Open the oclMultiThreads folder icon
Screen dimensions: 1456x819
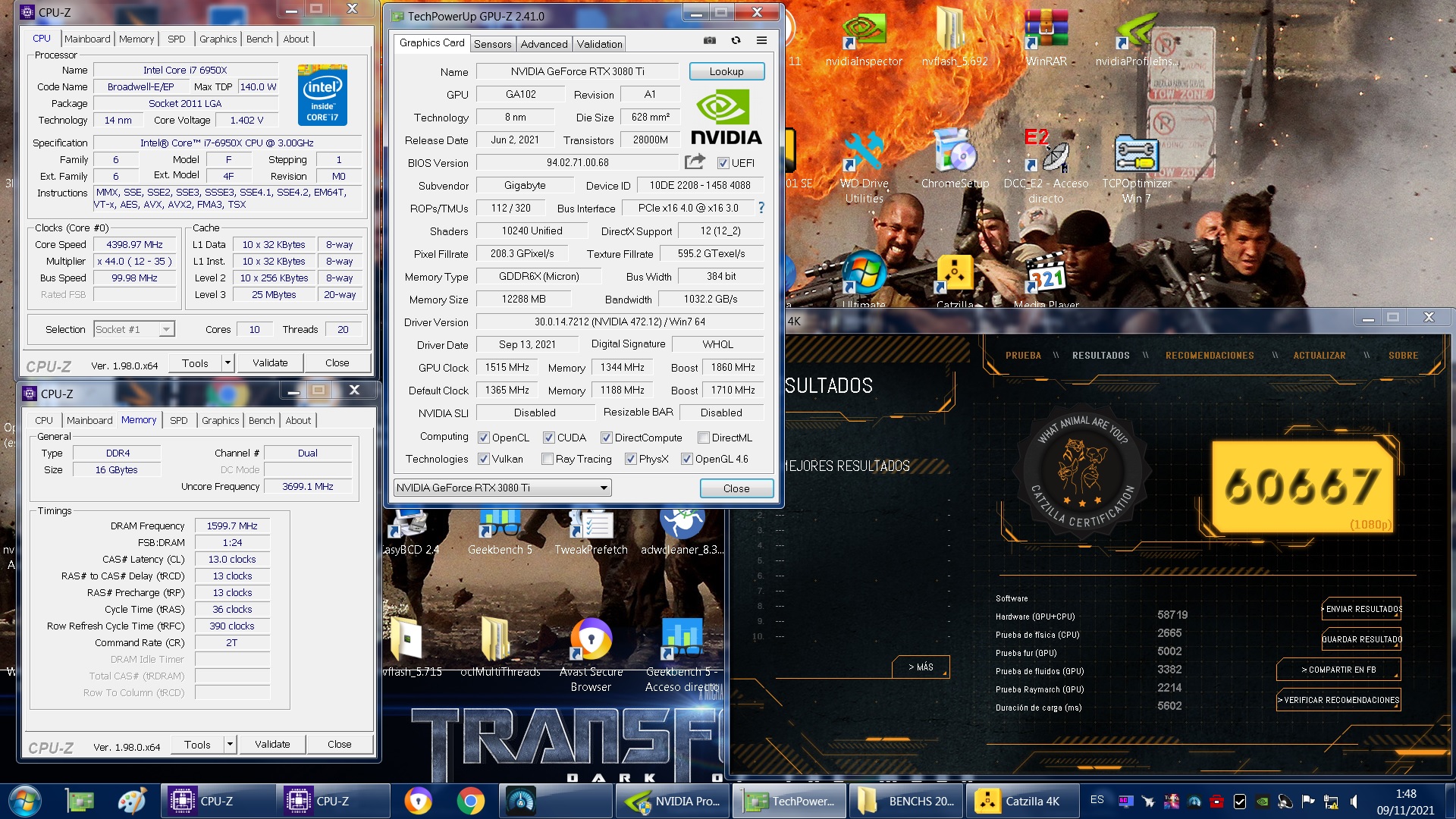[x=500, y=646]
